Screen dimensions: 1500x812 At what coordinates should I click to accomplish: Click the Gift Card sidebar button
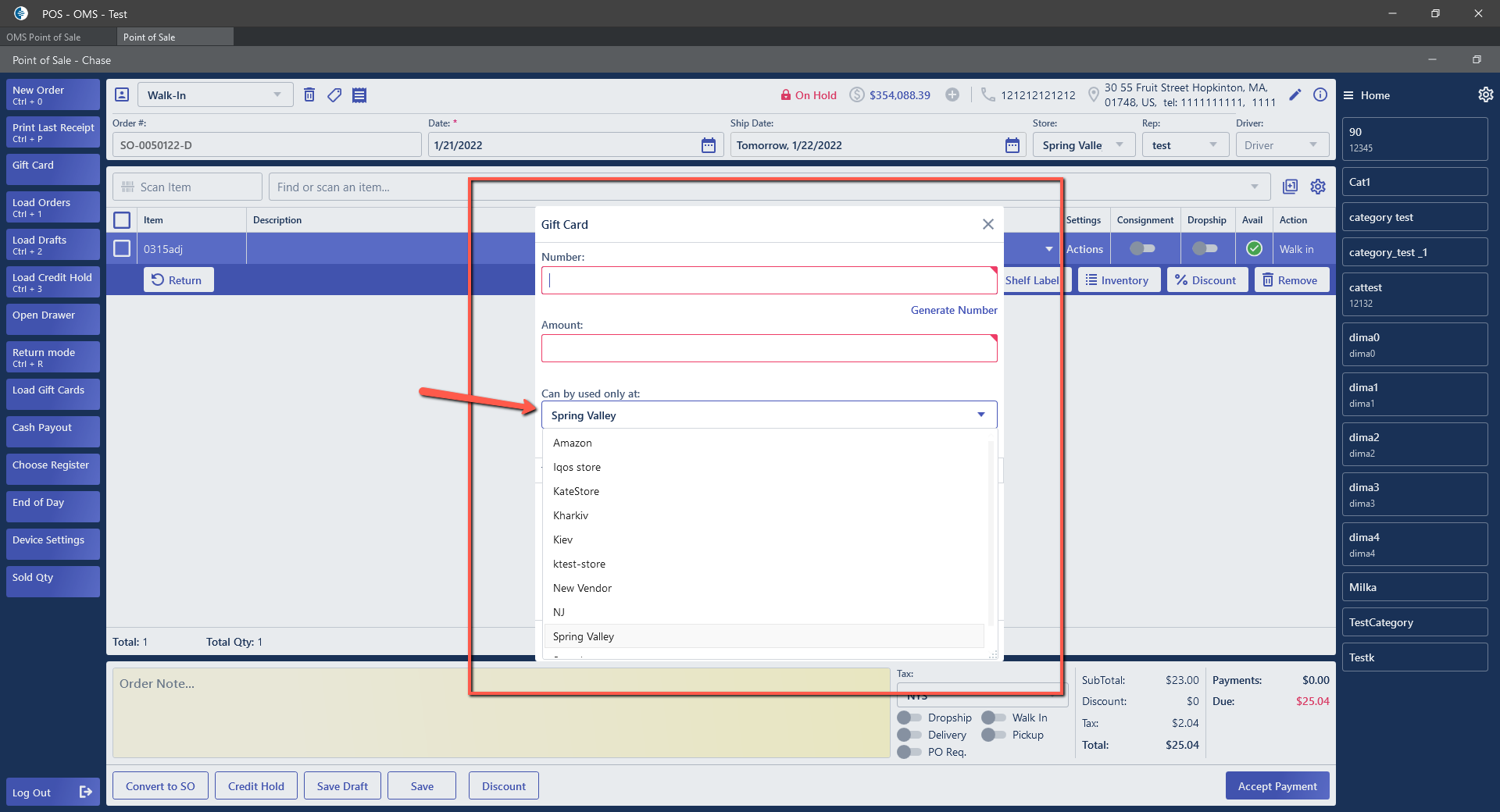[53, 169]
